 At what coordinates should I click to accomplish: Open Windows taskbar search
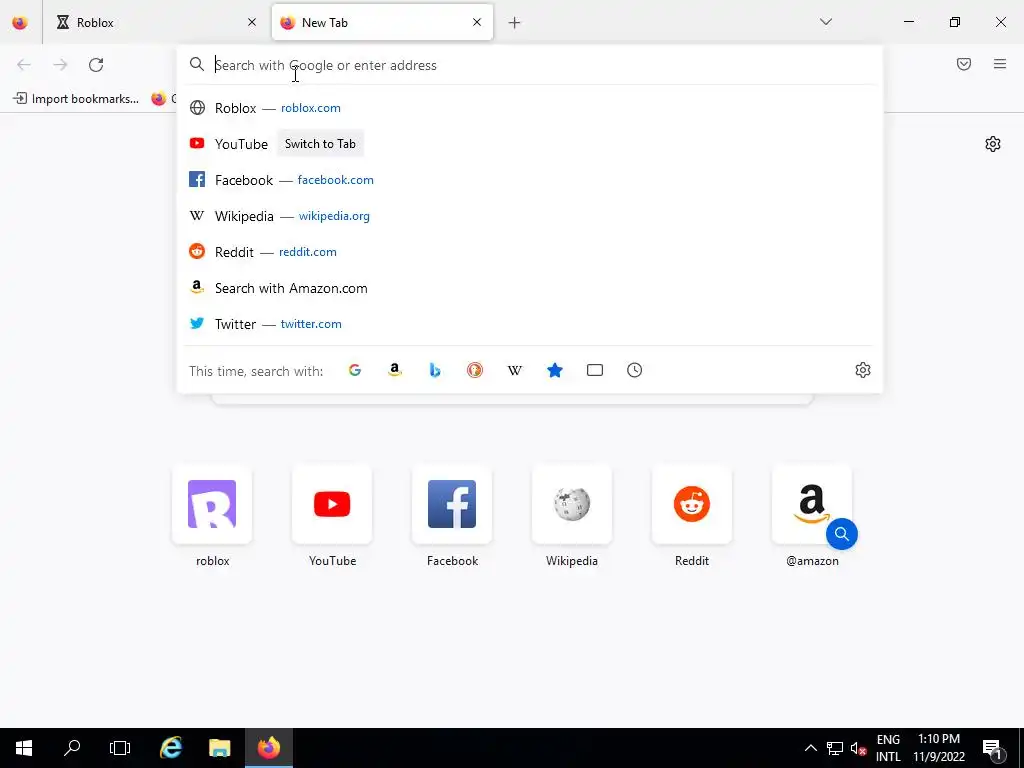(x=72, y=748)
